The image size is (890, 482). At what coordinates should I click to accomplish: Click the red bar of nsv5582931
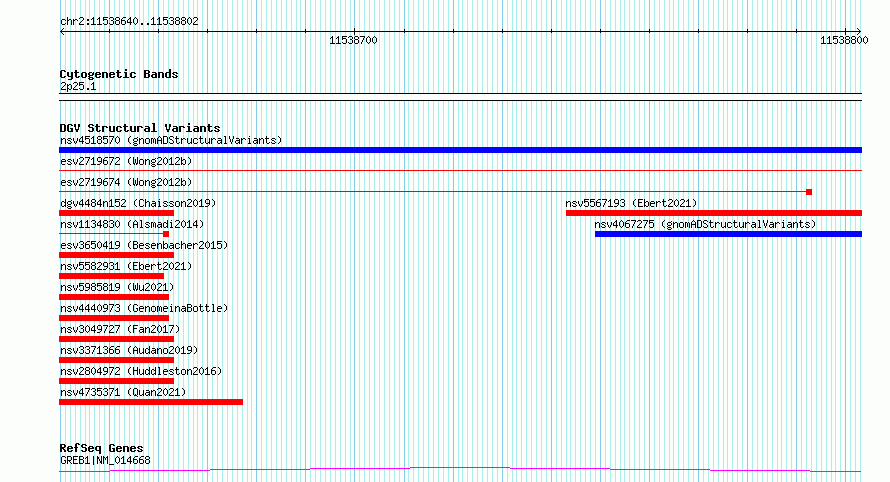[x=111, y=276]
